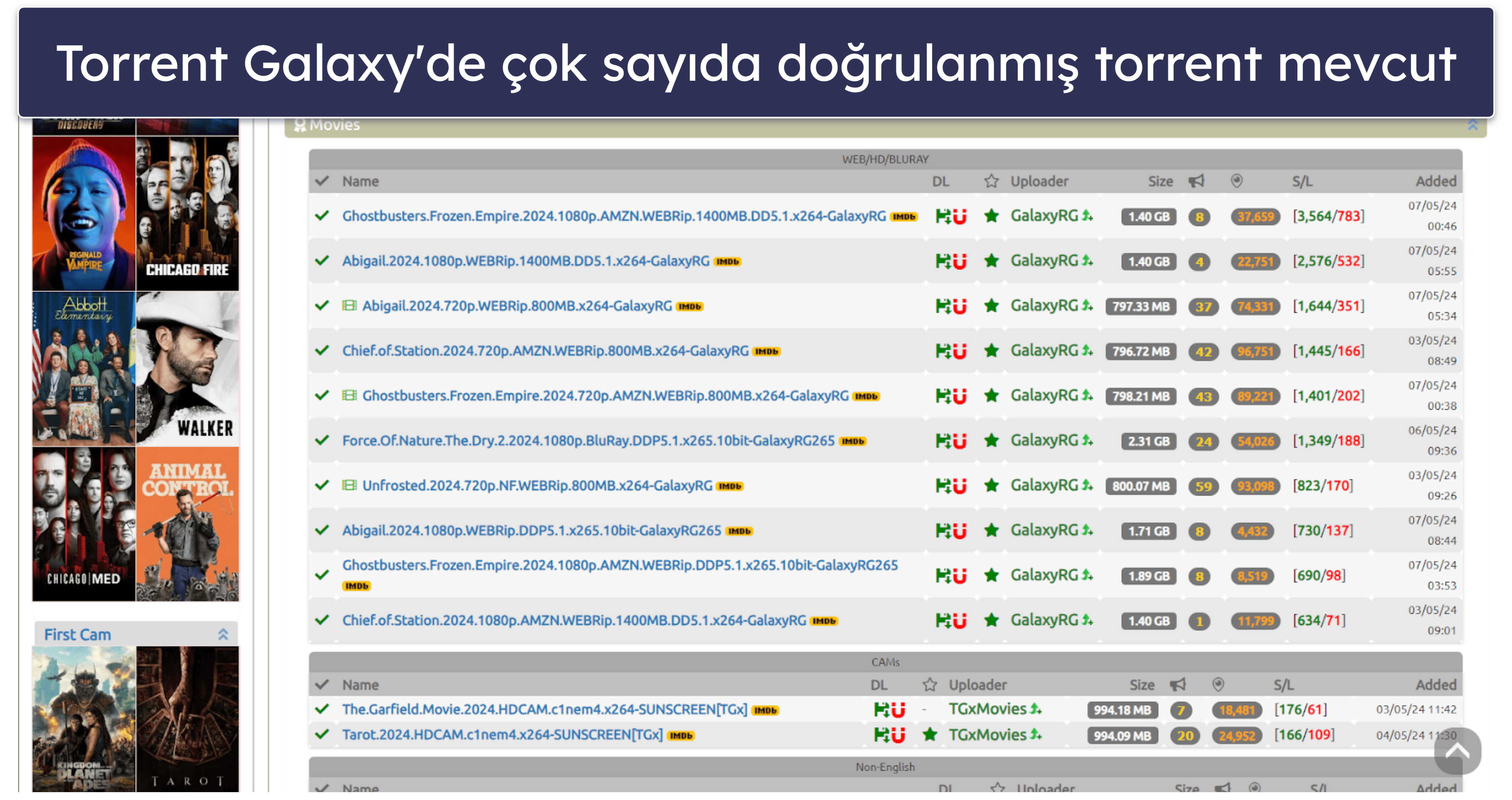This screenshot has width=1512, height=800.
Task: Sort by Added column in the CAMs table
Action: click(1436, 685)
